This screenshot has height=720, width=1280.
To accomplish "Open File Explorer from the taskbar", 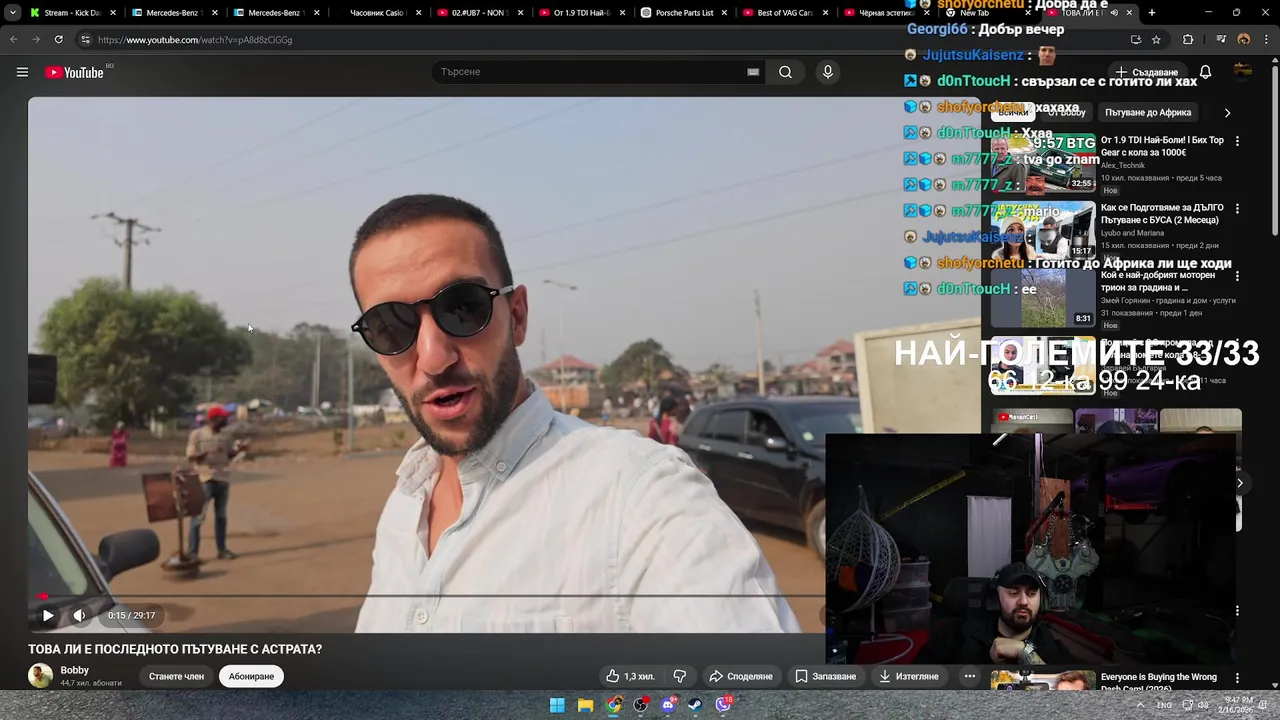I will [585, 705].
